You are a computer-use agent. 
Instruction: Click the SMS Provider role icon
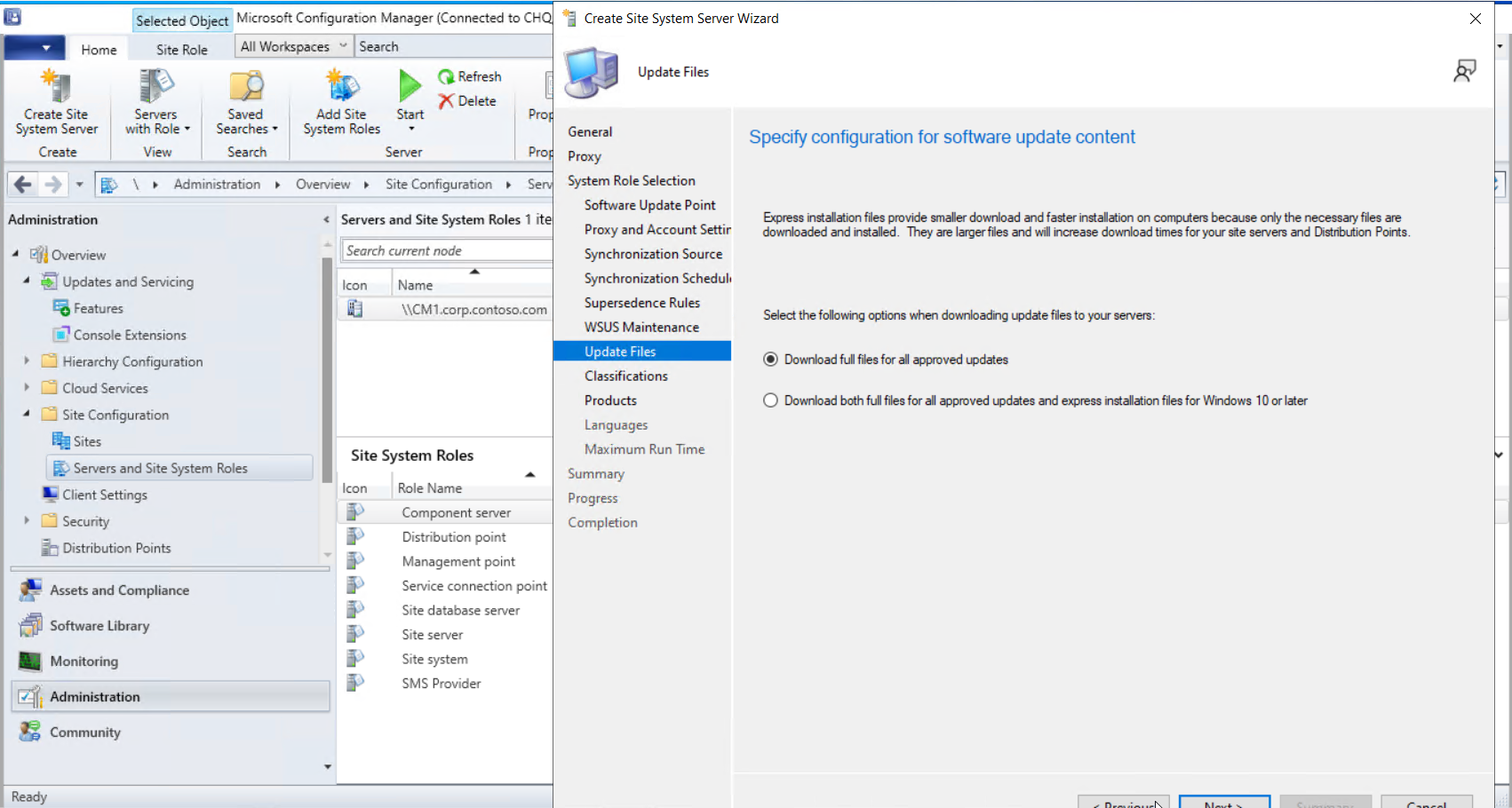[x=355, y=684]
